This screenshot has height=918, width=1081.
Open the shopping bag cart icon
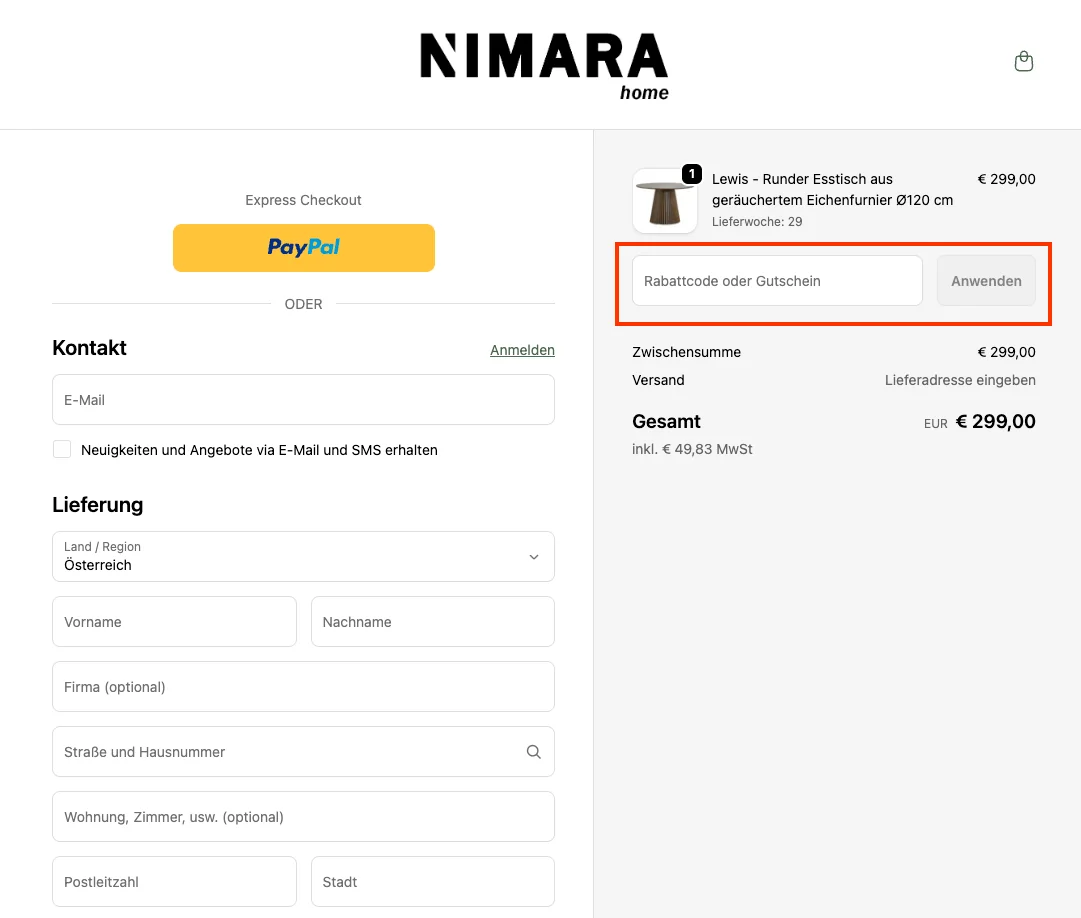[x=1024, y=61]
